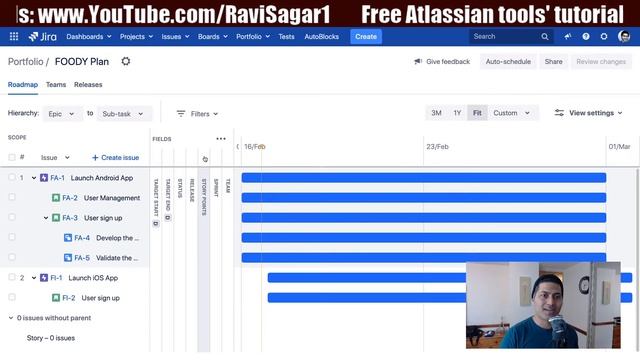The width and height of the screenshot is (640, 360).
Task: Click the FI-1 epic type icon
Action: [x=44, y=278]
